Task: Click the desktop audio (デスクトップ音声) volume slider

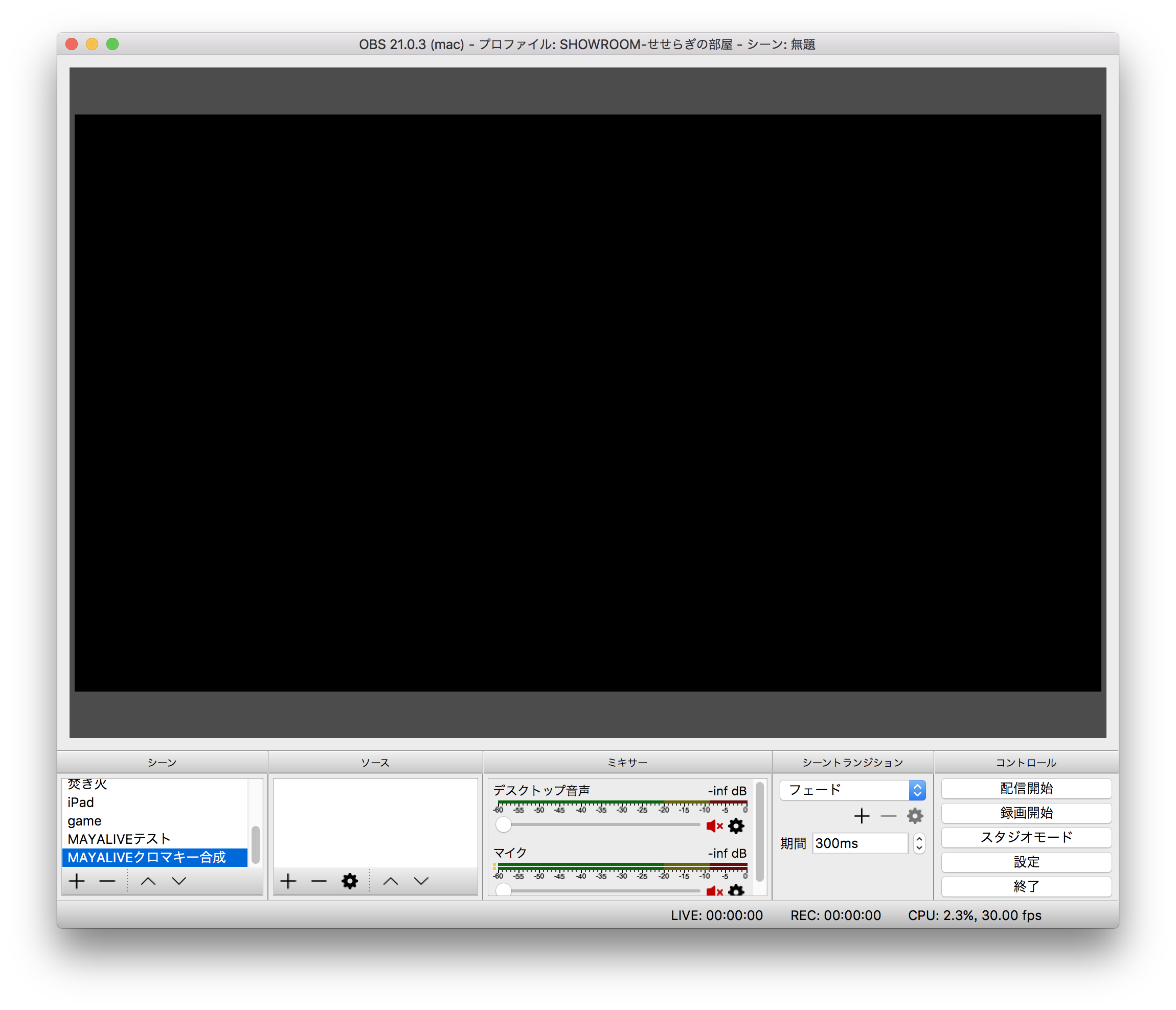Action: tap(597, 825)
